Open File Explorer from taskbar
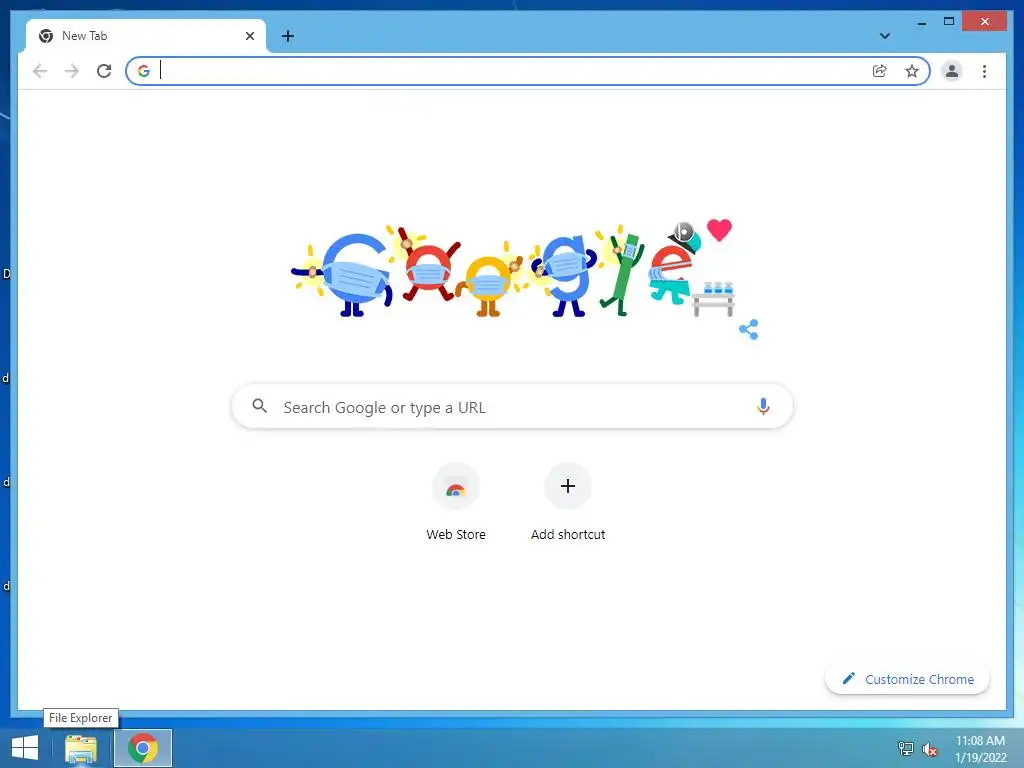This screenshot has height=768, width=1024. [x=81, y=748]
